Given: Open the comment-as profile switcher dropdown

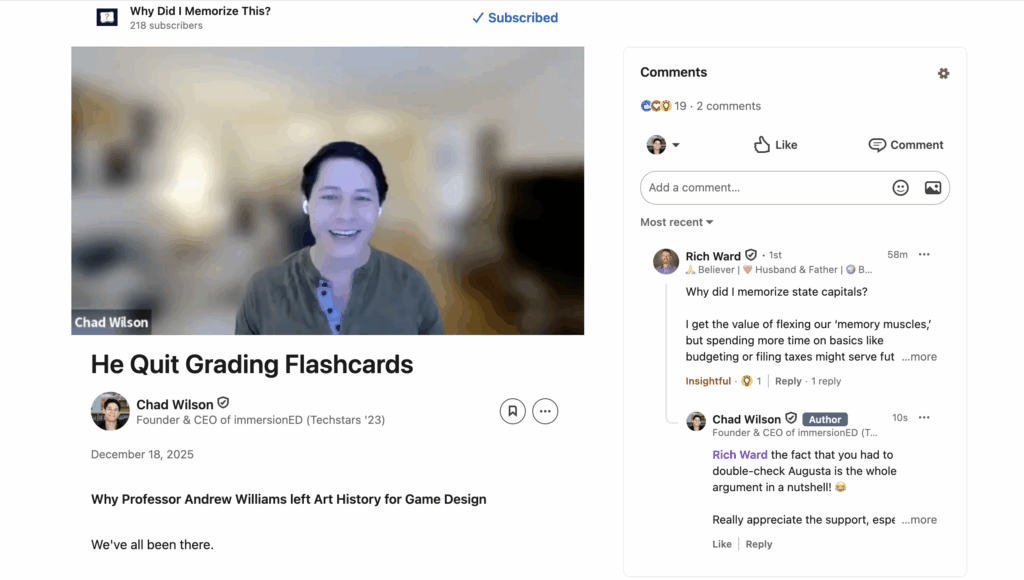Looking at the screenshot, I should pos(663,145).
